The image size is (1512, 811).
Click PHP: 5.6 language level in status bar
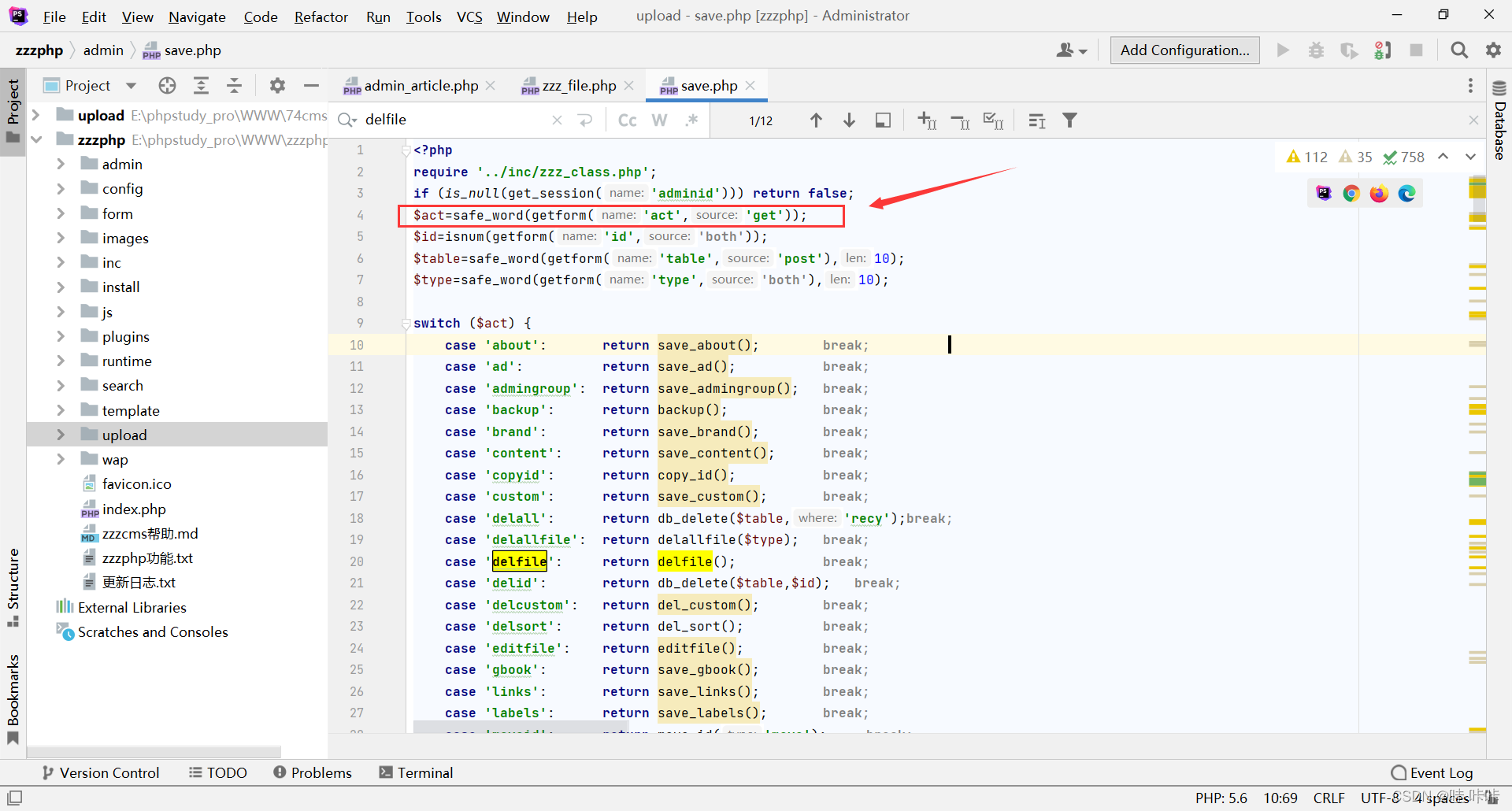[1221, 798]
